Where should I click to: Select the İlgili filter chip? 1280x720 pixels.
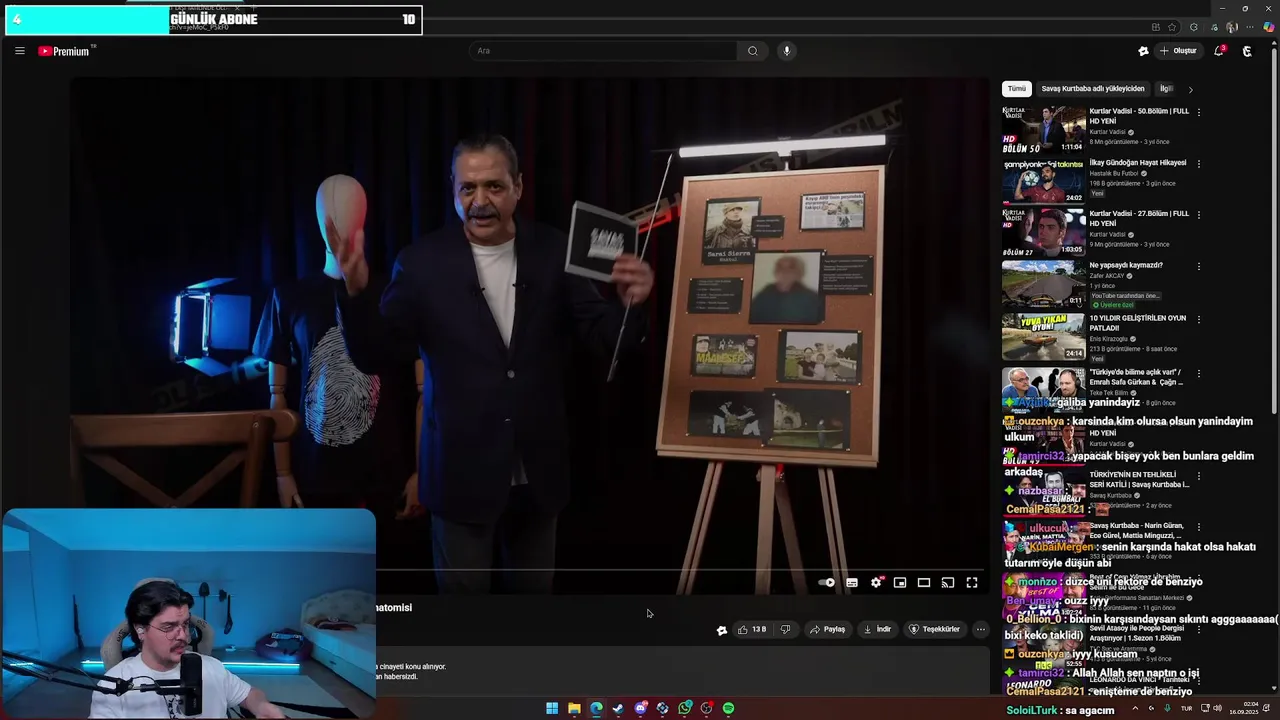click(x=1166, y=89)
